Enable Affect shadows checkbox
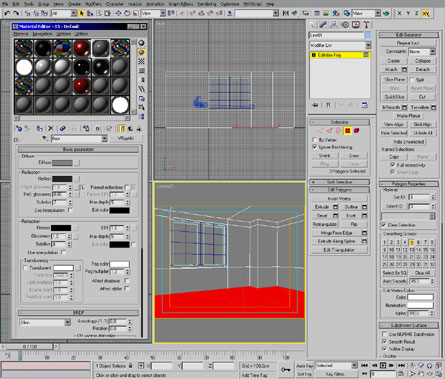 127,280
